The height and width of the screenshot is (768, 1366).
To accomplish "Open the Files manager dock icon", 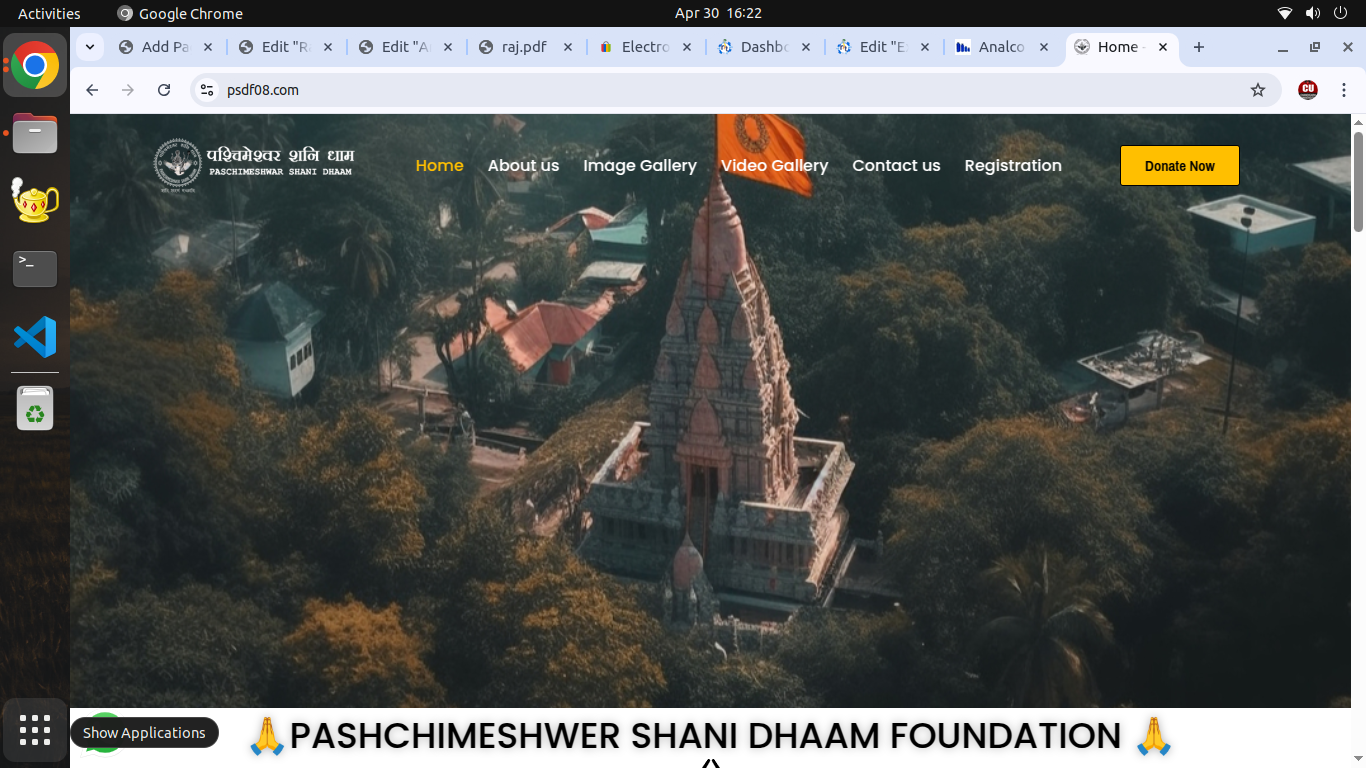I will tap(35, 133).
